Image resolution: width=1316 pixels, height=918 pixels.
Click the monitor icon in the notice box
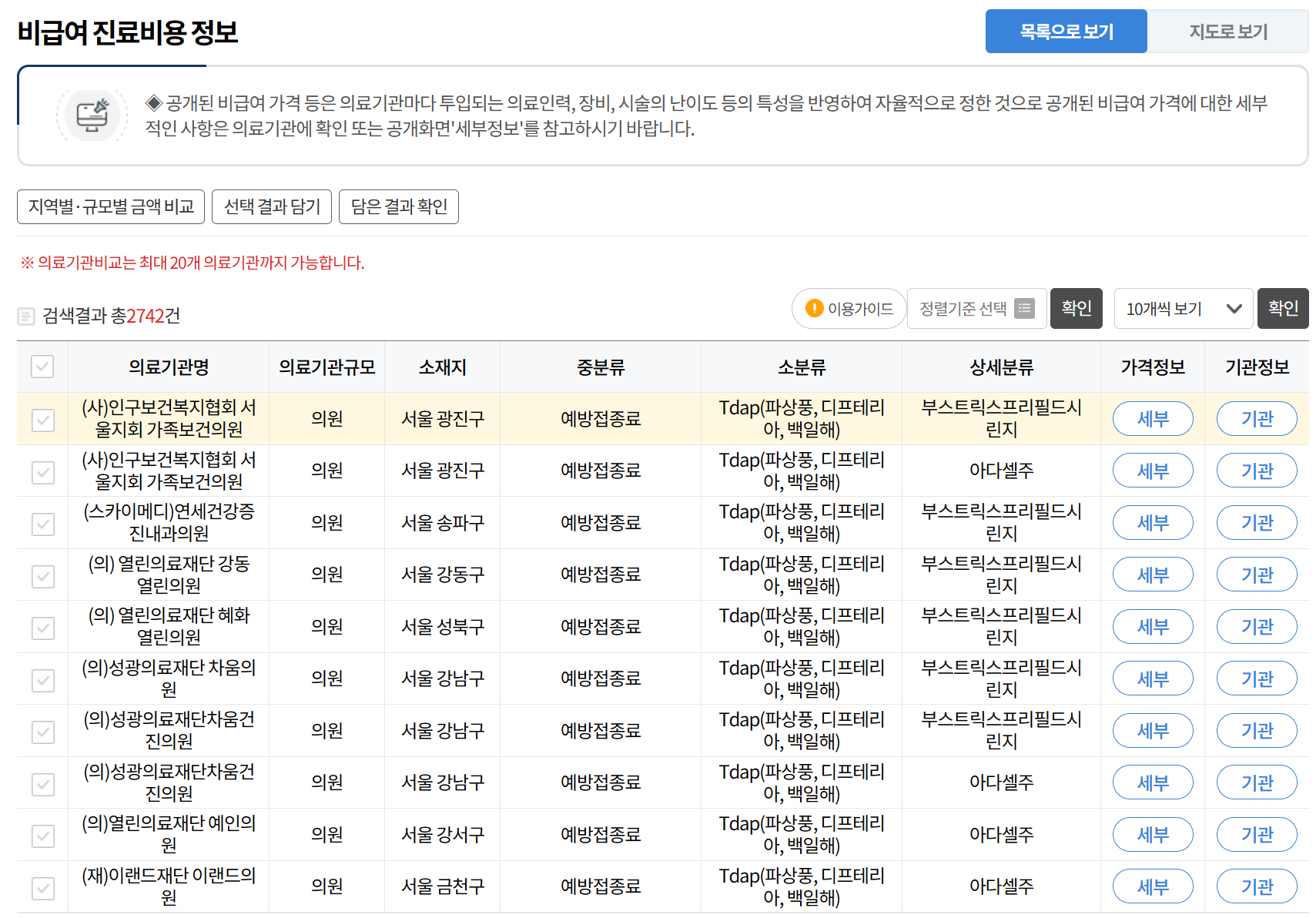point(92,116)
